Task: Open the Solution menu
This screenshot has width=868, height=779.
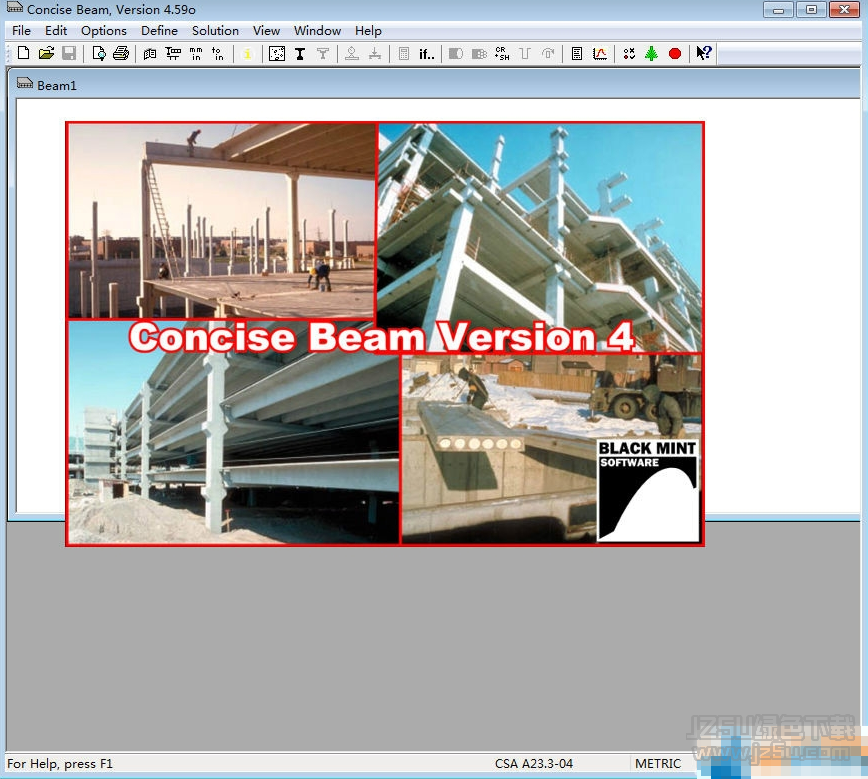Action: [x=215, y=30]
